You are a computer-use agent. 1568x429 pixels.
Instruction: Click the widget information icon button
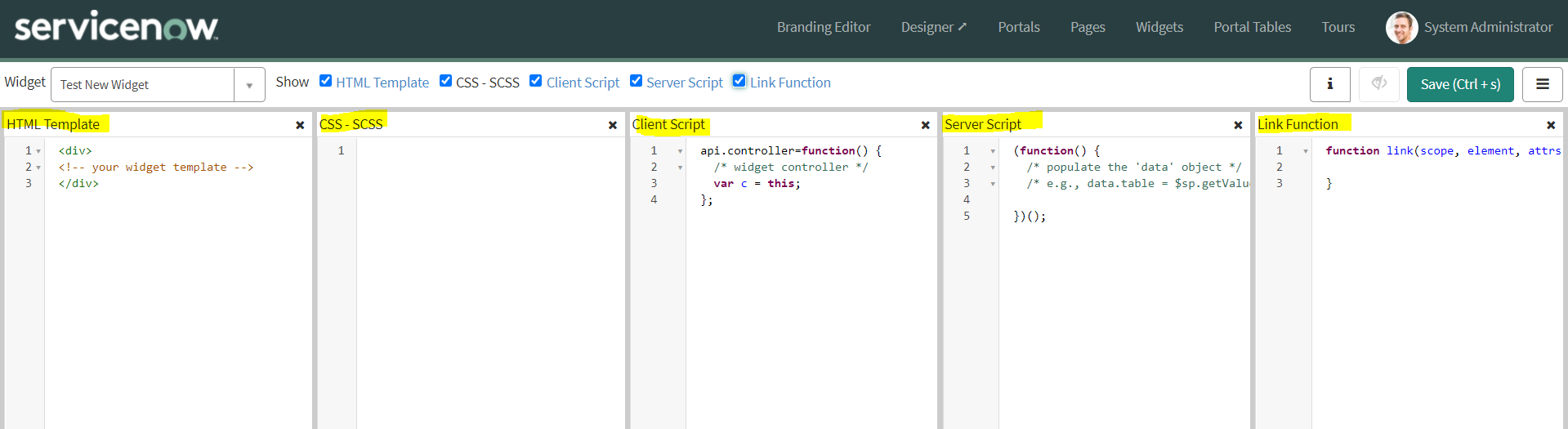(x=1329, y=84)
